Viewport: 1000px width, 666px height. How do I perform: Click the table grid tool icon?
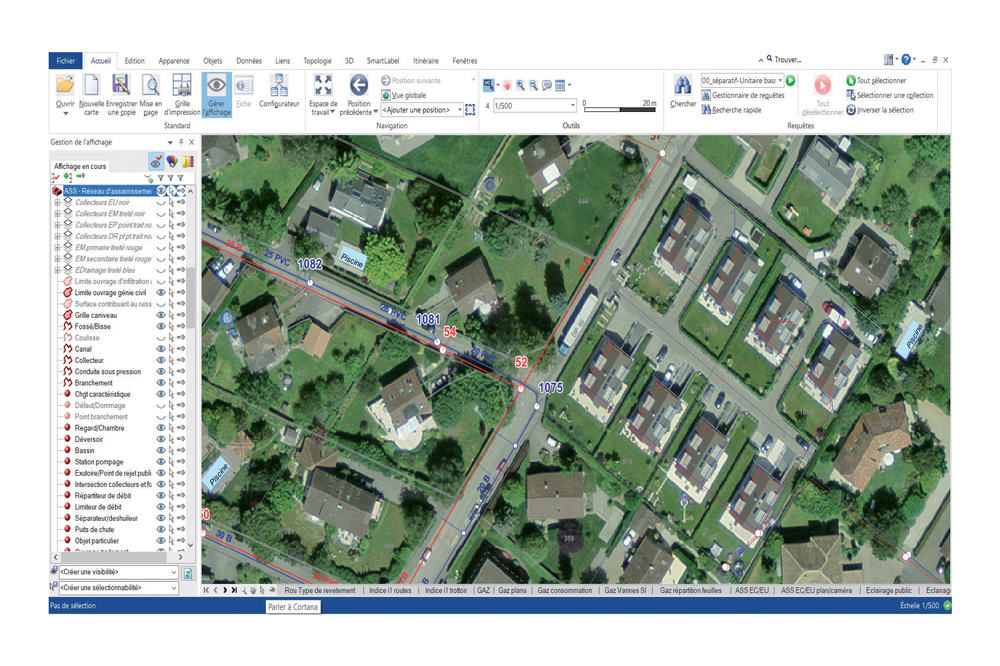[x=560, y=85]
